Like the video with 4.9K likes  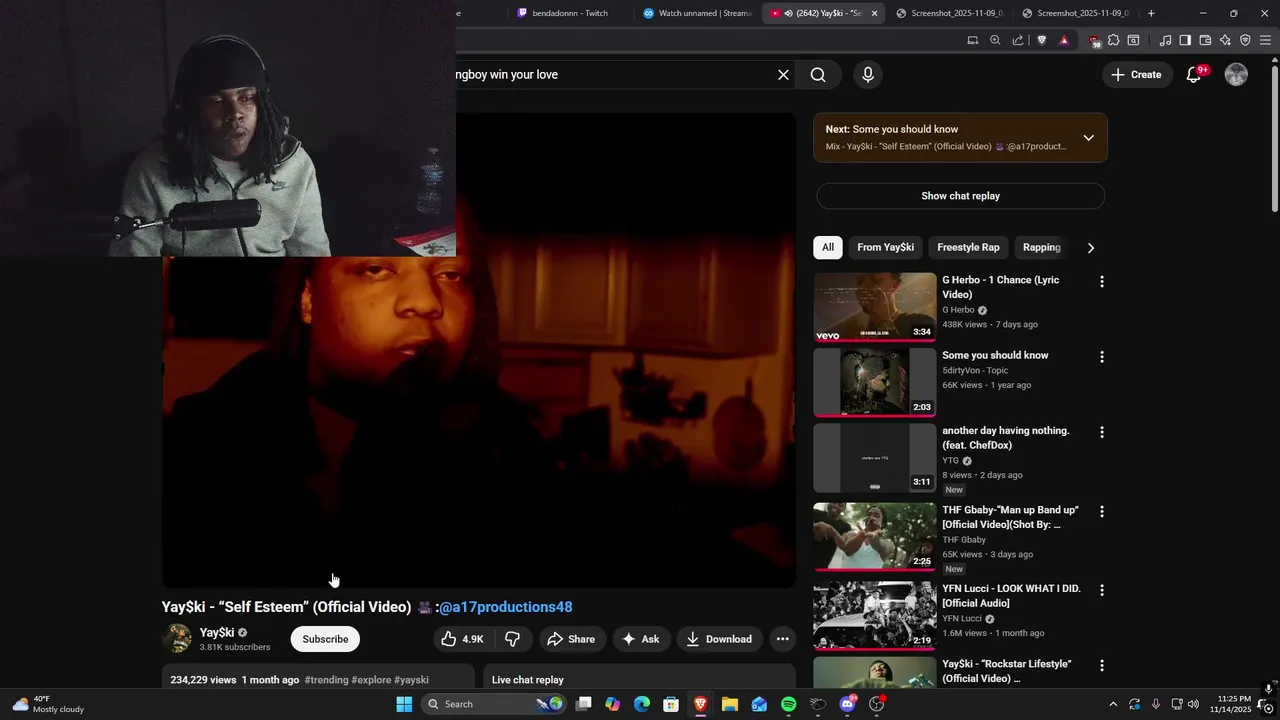coord(462,639)
